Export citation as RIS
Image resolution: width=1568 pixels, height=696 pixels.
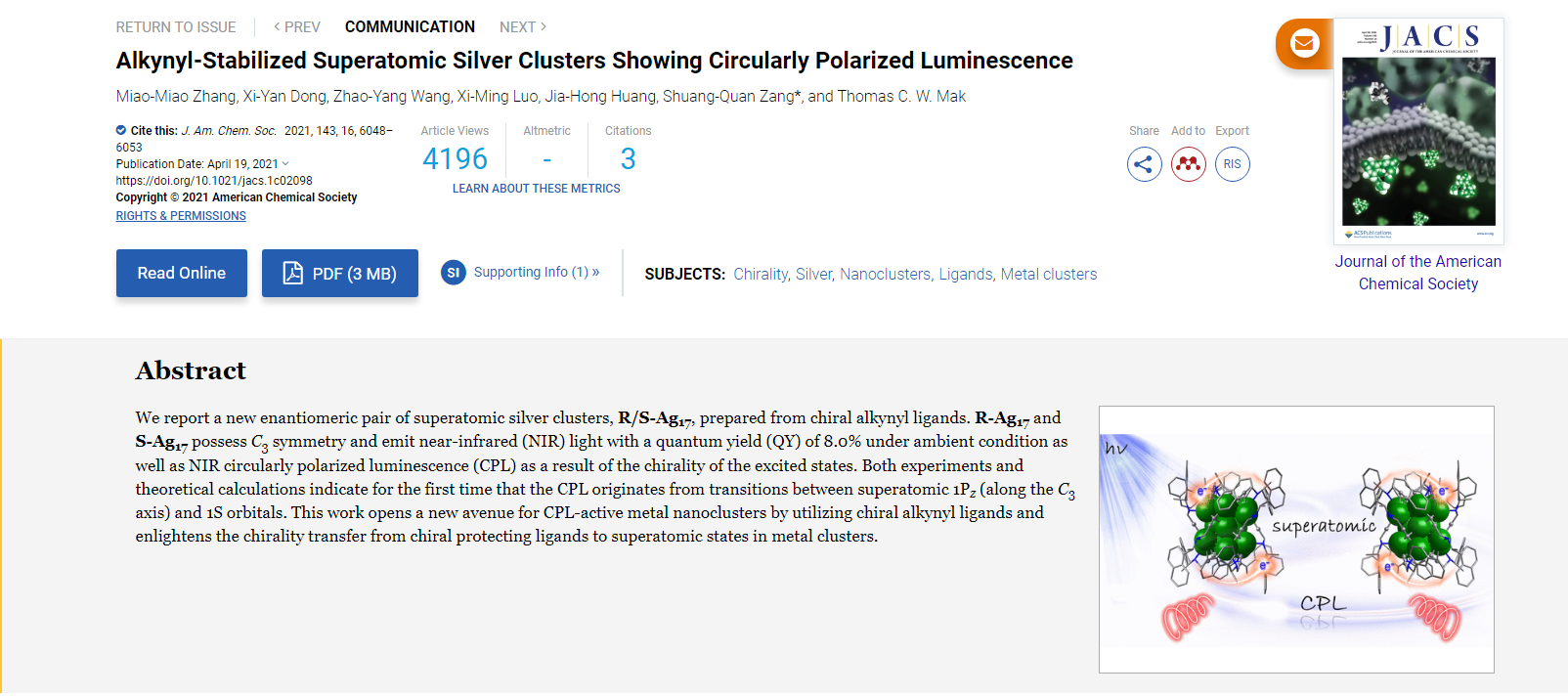coord(1232,164)
